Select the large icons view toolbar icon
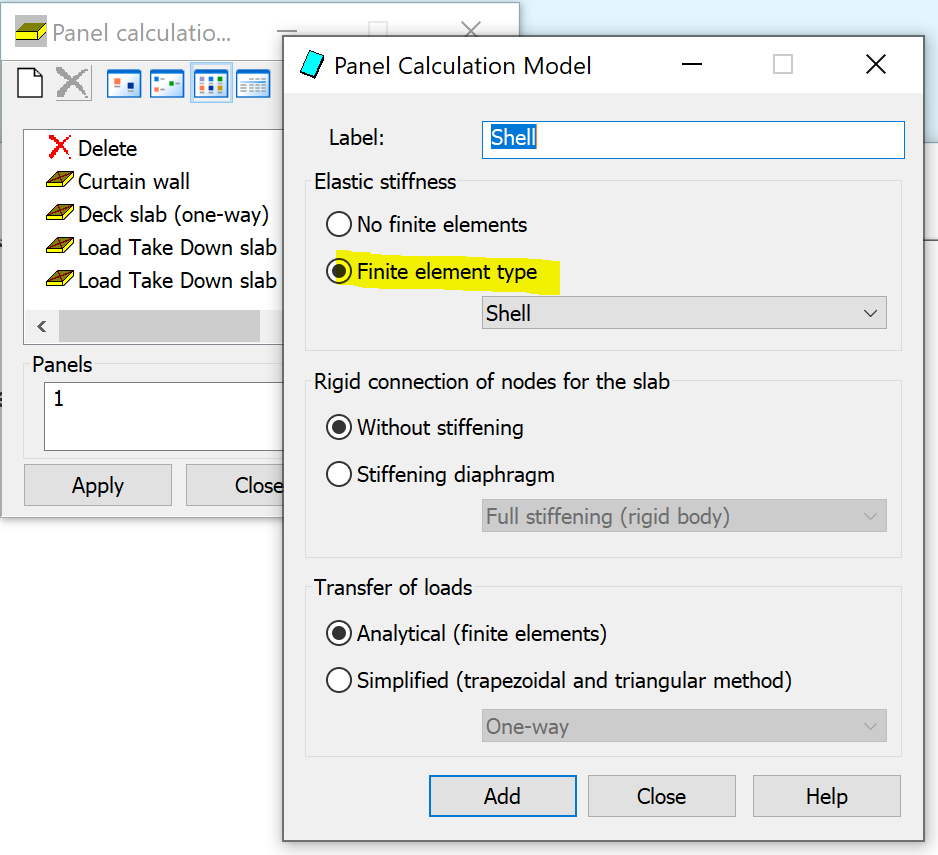 (124, 83)
